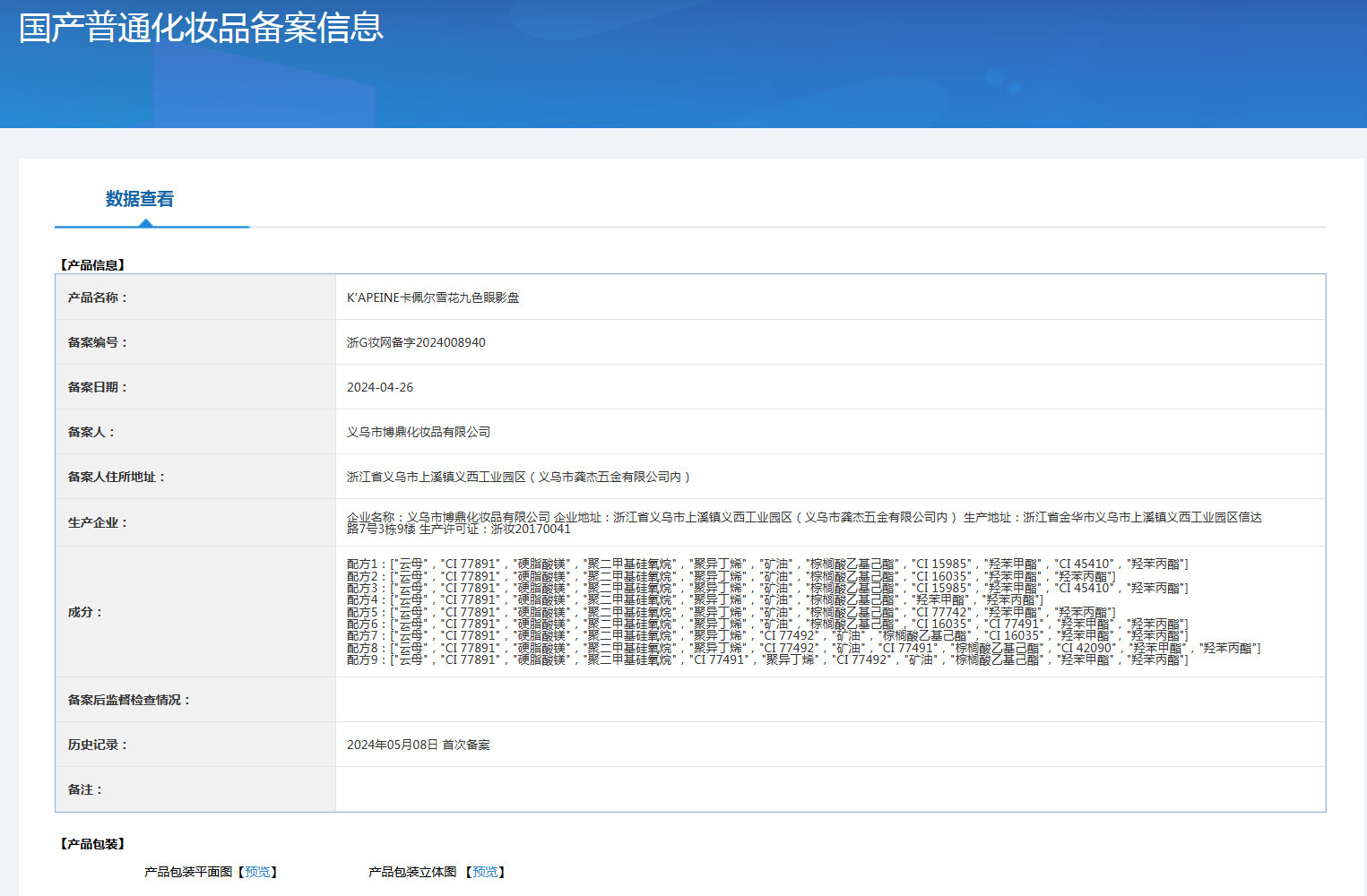The height and width of the screenshot is (896, 1367).
Task: Click the page title 国产普通化妆品备案信息
Action: coord(201,28)
